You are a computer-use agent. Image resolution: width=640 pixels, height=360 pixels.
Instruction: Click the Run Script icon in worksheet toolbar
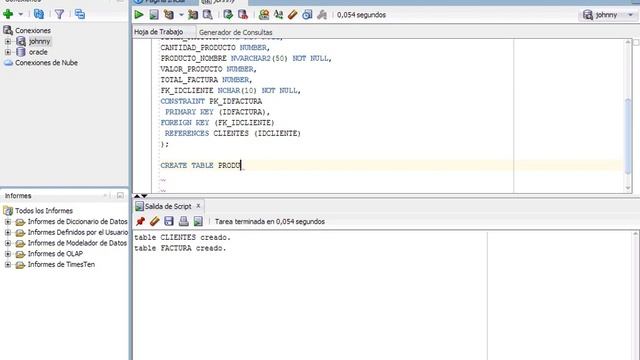(x=154, y=15)
